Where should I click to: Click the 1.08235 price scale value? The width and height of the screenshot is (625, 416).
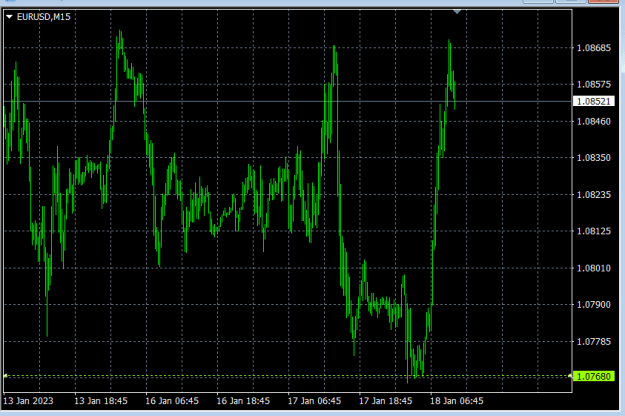(x=594, y=194)
